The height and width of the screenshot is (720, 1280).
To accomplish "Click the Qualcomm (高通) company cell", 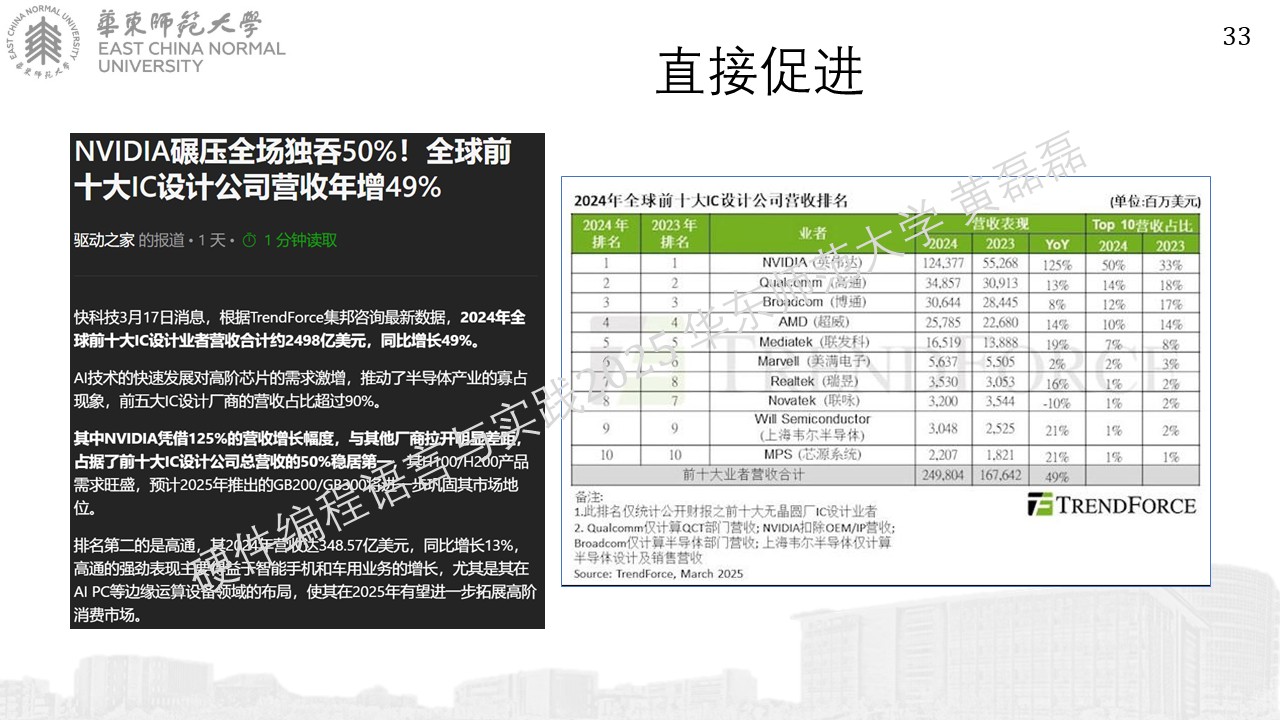I will point(813,283).
